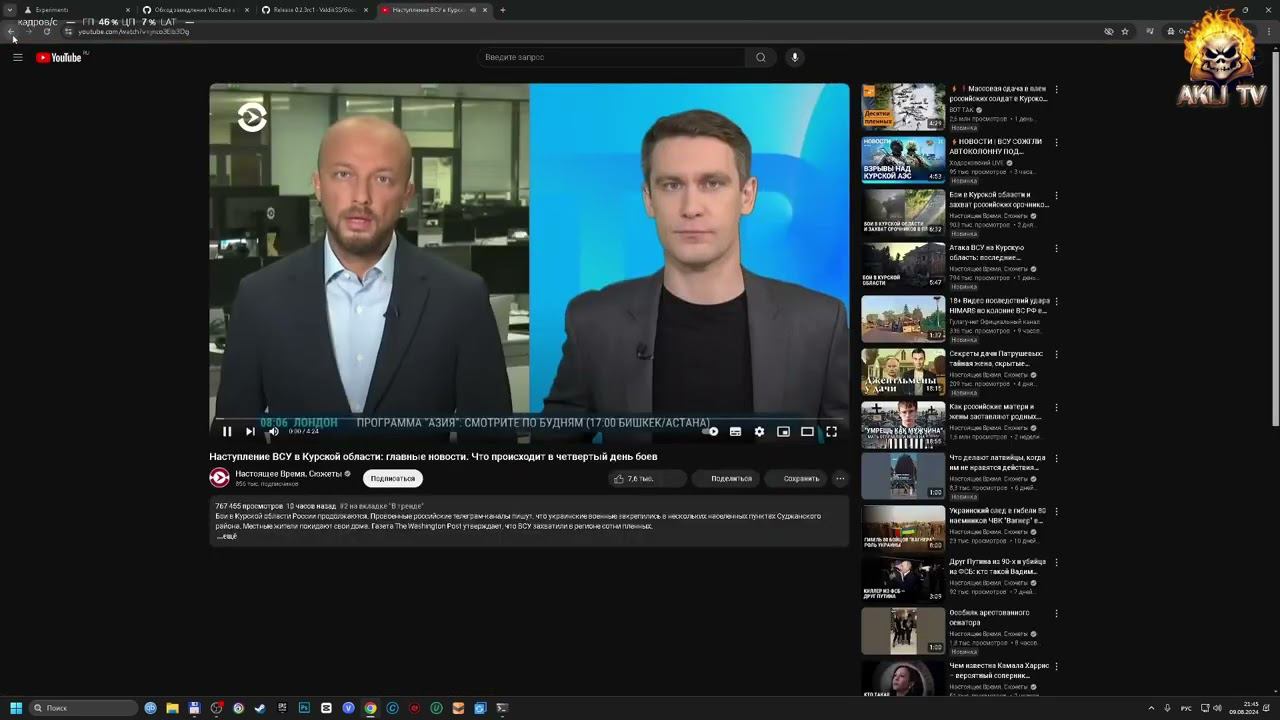Open options menu for 'НОВОСТИ | ВСУ СОЖГЛИ' video
The image size is (1280, 720).
click(1056, 142)
